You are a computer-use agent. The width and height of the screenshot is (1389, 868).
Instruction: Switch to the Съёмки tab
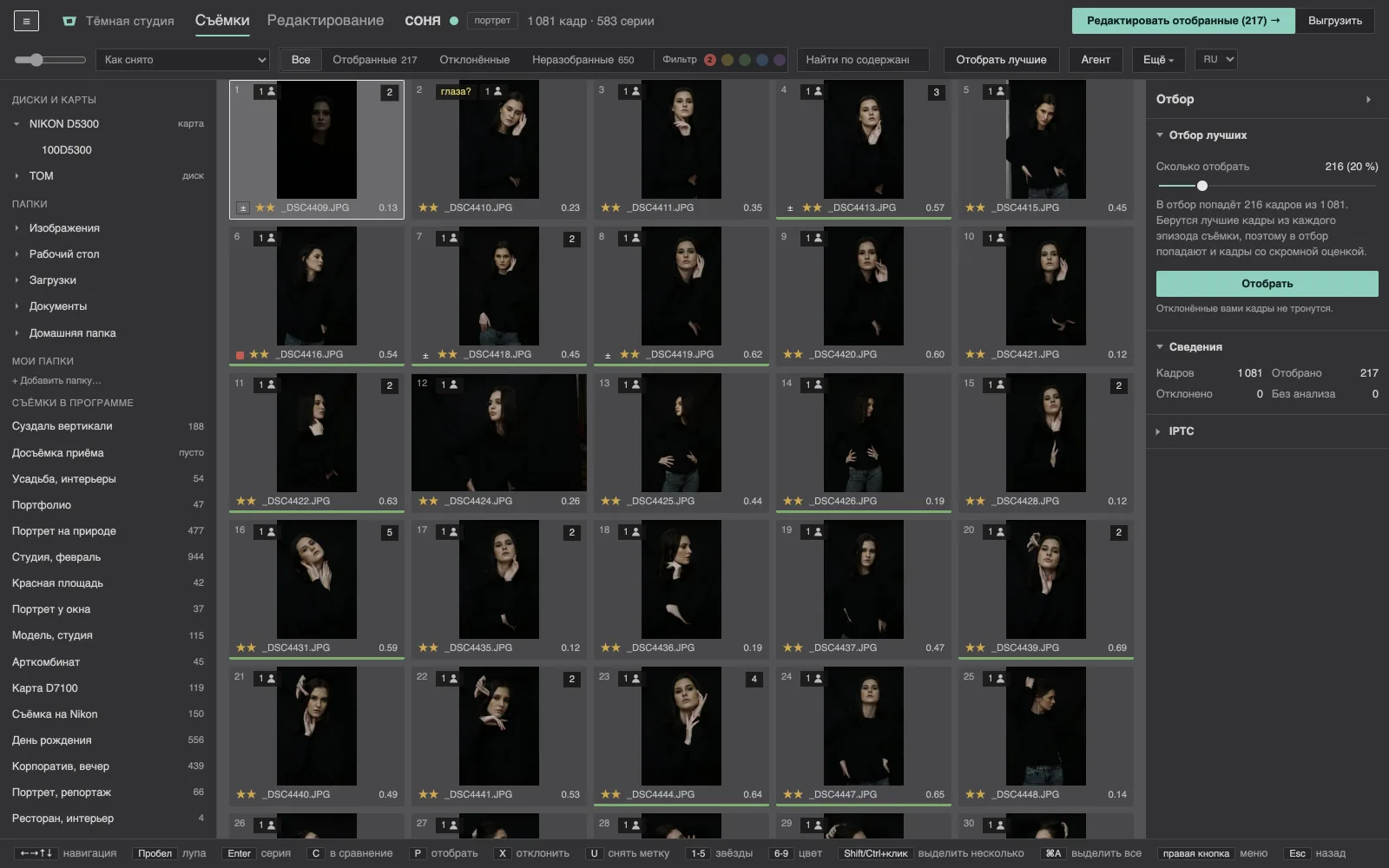tap(222, 21)
